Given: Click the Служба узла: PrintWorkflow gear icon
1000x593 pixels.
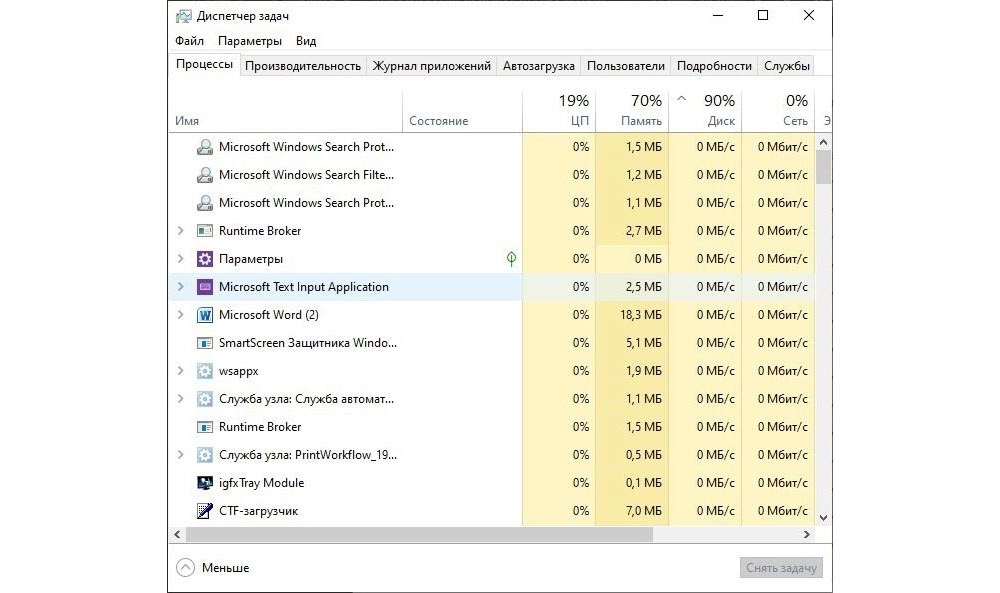Looking at the screenshot, I should coord(205,455).
